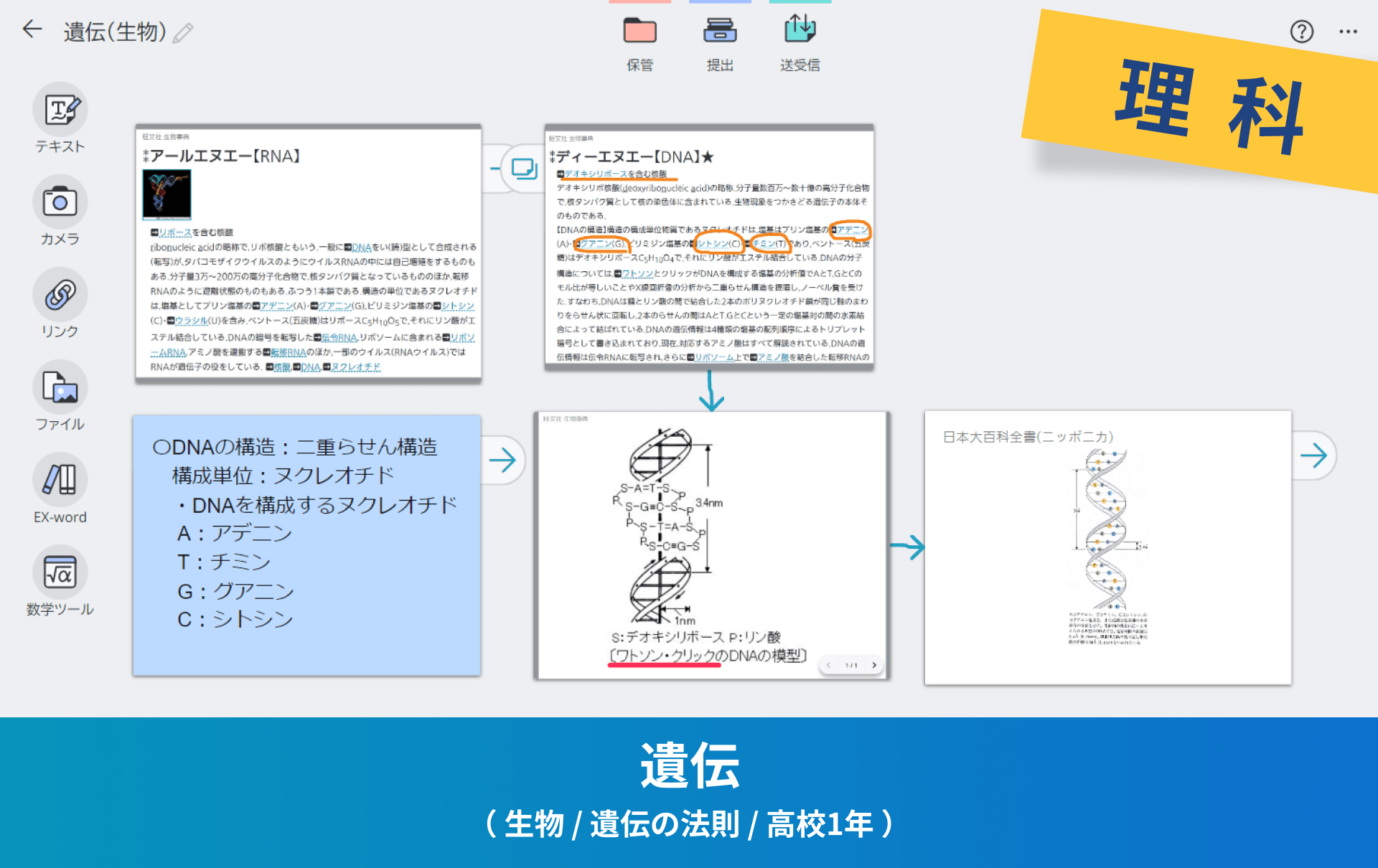Click the arrow tab on the blue DNA note
This screenshot has height=868, width=1378.
[502, 460]
